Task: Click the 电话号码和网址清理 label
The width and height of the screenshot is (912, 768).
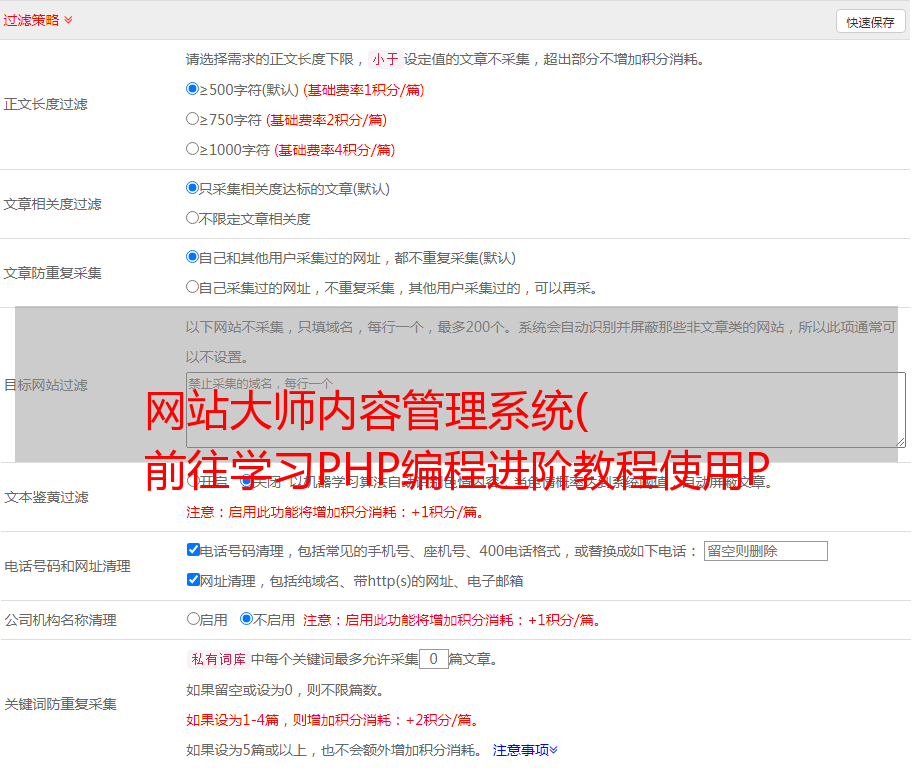Action: pyautogui.click(x=67, y=566)
